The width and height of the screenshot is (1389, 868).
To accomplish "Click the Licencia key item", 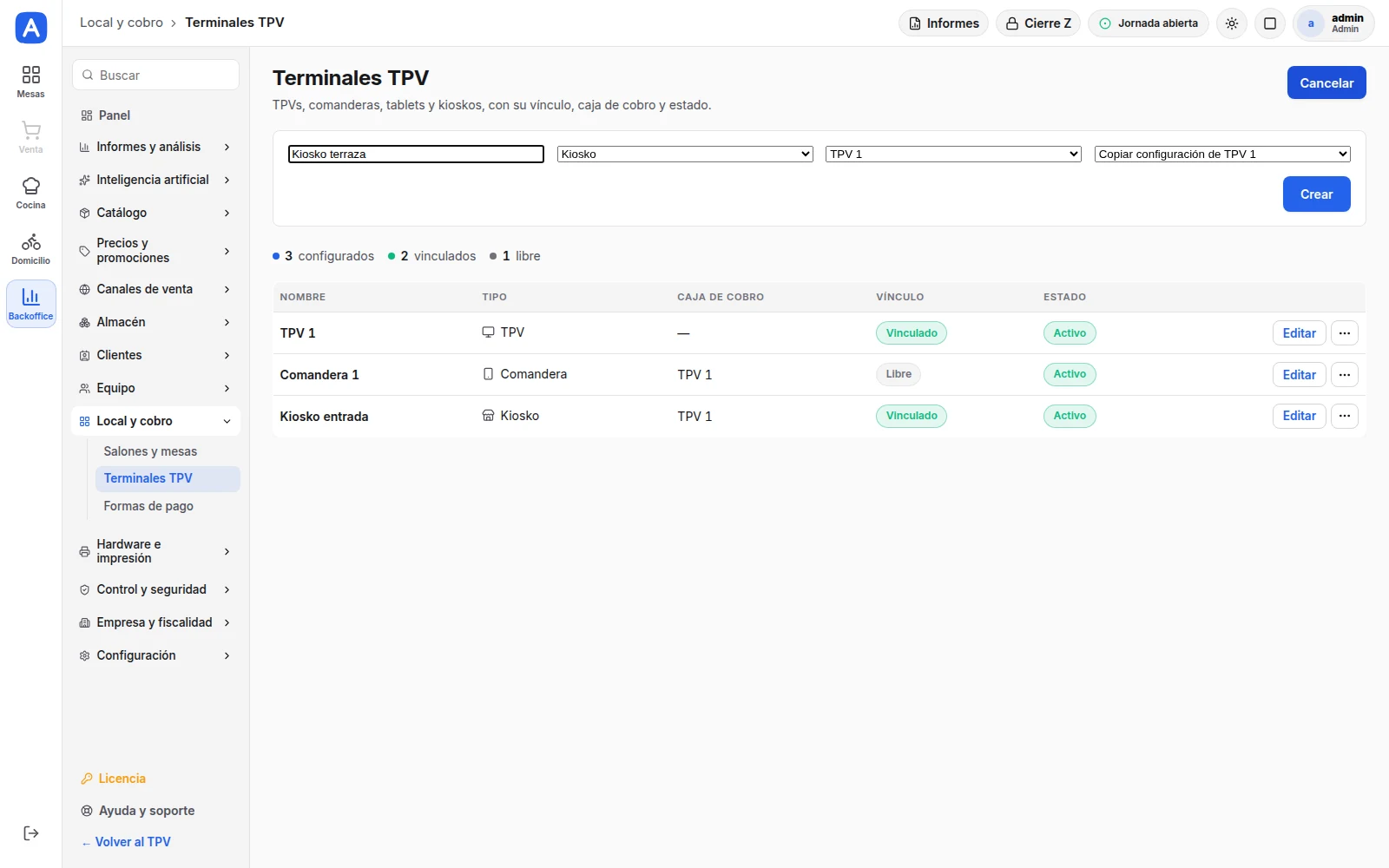I will (x=113, y=779).
